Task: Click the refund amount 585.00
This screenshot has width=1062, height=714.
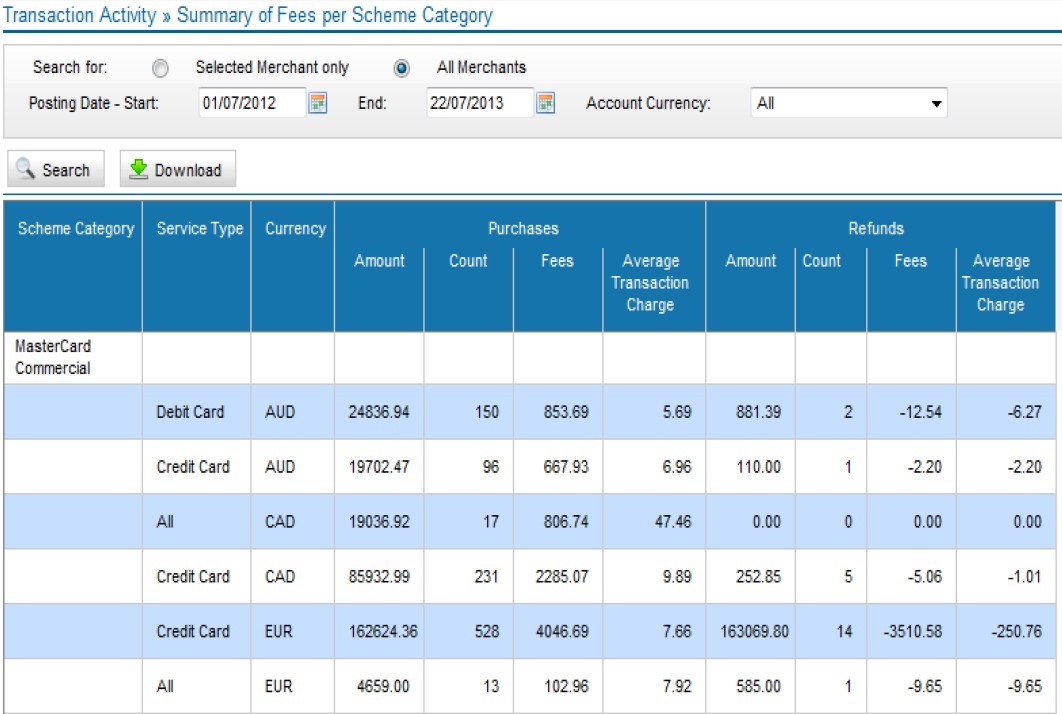Action: [758, 686]
